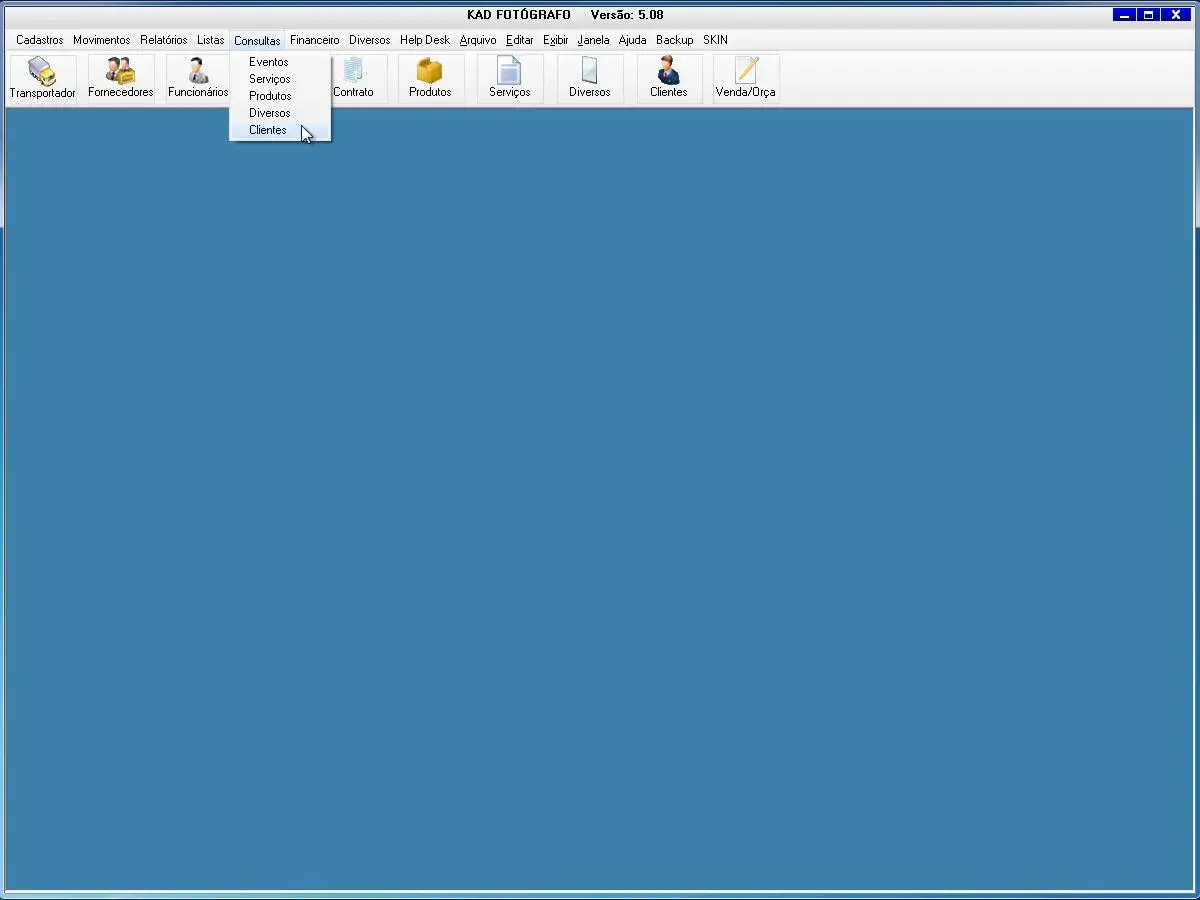Choose Clientes in the Consultas dropdown

pyautogui.click(x=268, y=130)
